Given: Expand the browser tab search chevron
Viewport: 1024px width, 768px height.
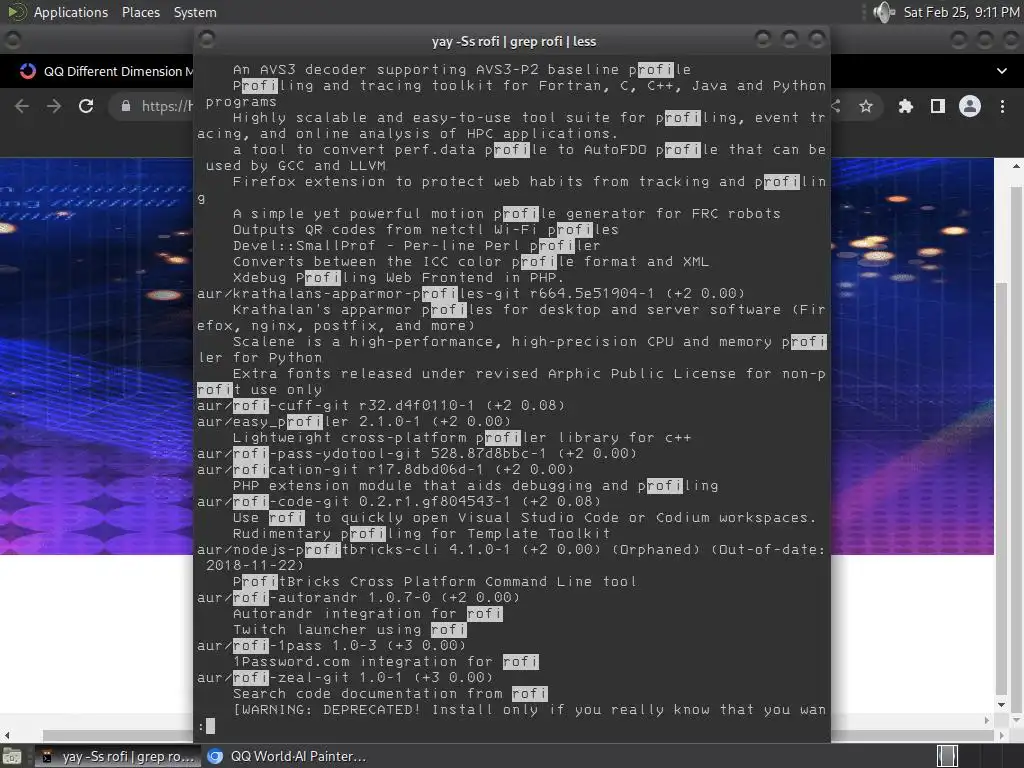Looking at the screenshot, I should click(x=1002, y=71).
